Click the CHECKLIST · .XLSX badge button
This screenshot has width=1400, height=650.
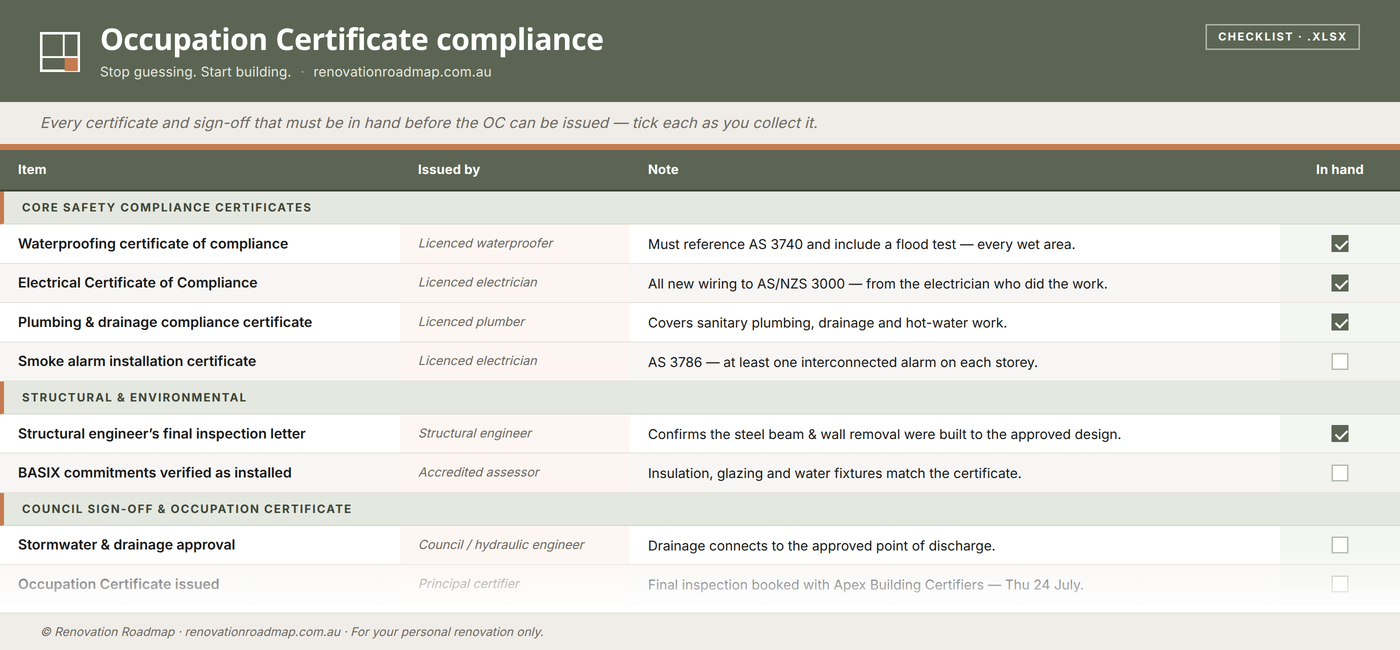1282,37
